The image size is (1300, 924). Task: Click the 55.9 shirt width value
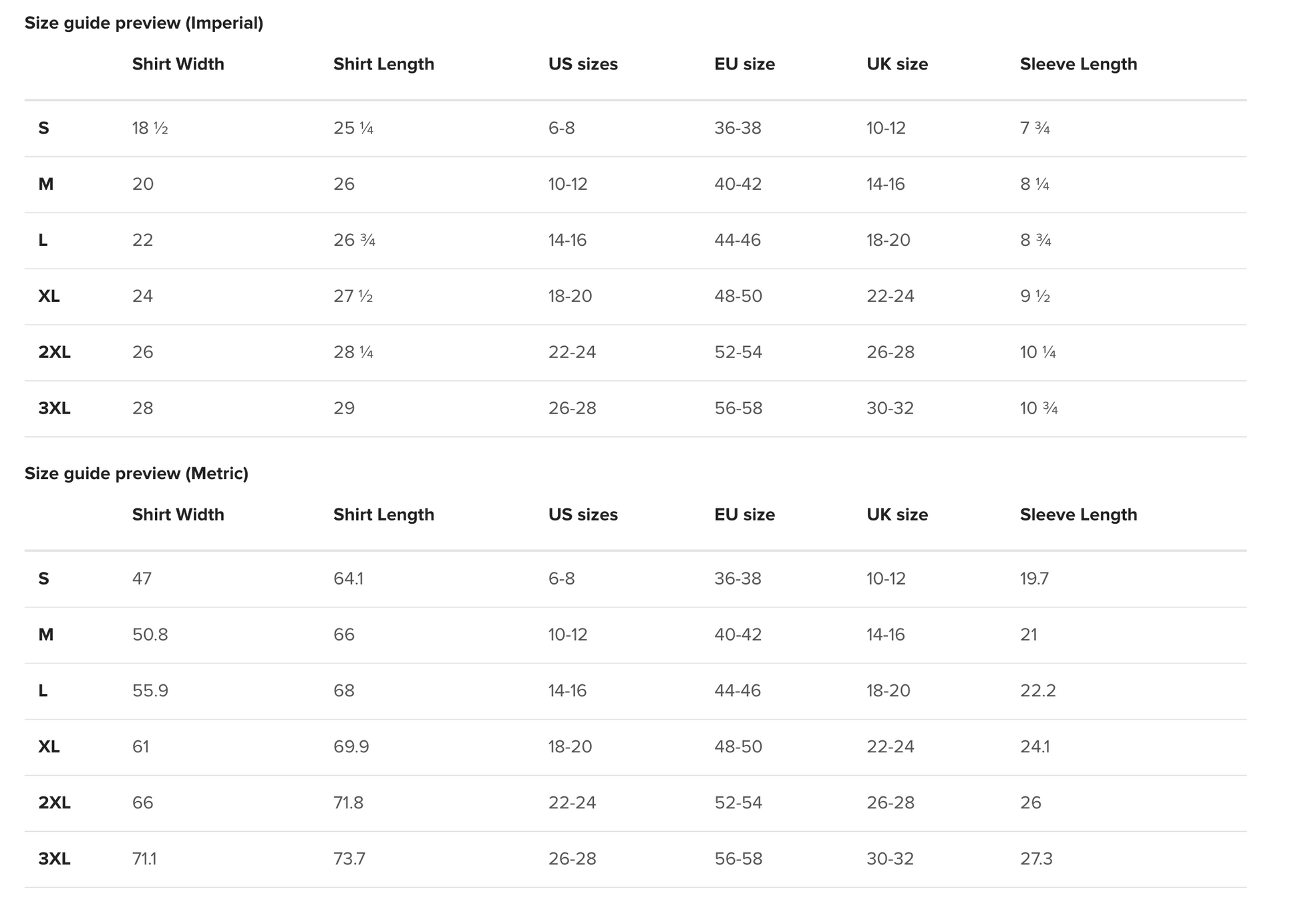click(150, 691)
